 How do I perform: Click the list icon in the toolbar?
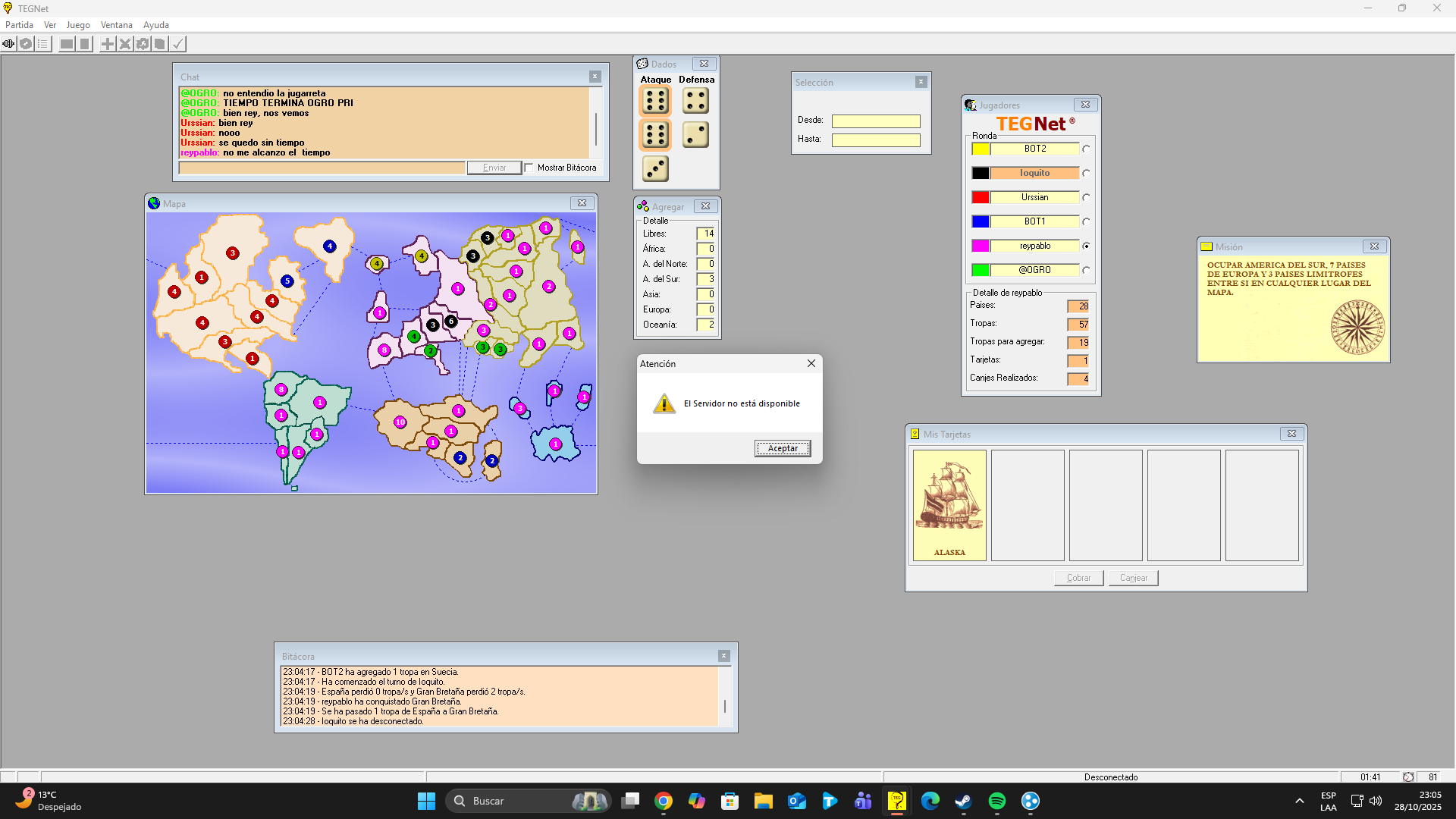43,44
